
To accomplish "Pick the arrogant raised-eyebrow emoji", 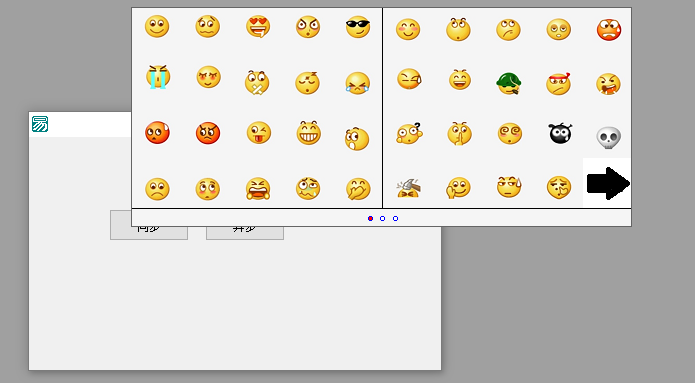I will pos(508,30).
